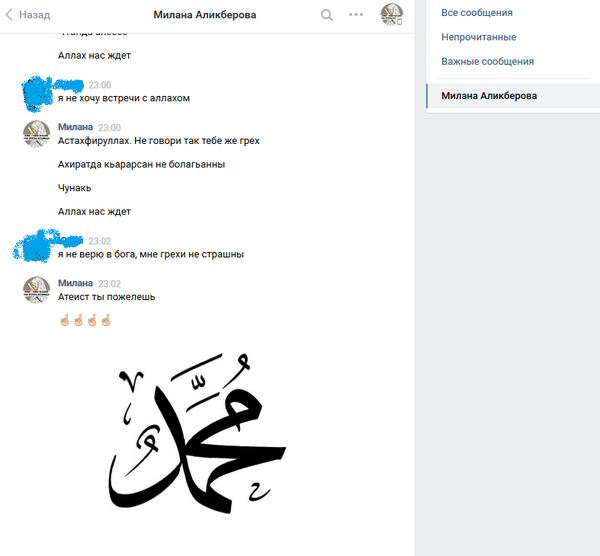Screen dimensions: 600x556
Task: Go back using the Назад link
Action: tap(34, 15)
